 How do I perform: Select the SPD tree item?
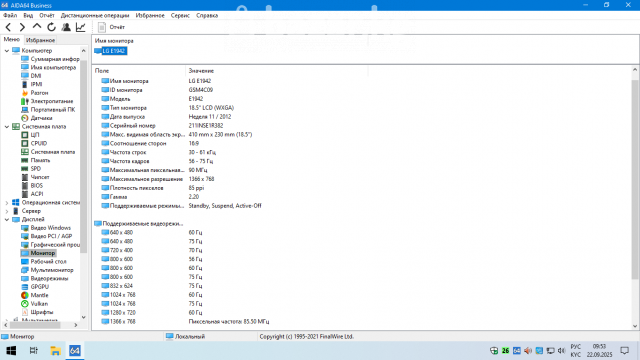click(31, 169)
